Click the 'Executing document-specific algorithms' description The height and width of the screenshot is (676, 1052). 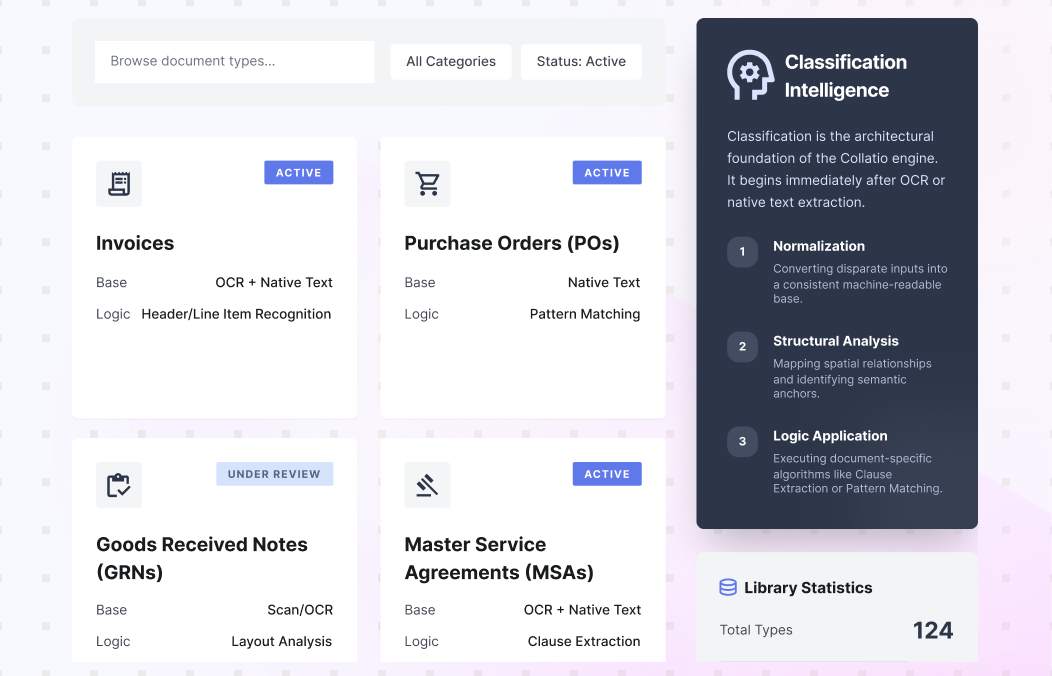(857, 473)
